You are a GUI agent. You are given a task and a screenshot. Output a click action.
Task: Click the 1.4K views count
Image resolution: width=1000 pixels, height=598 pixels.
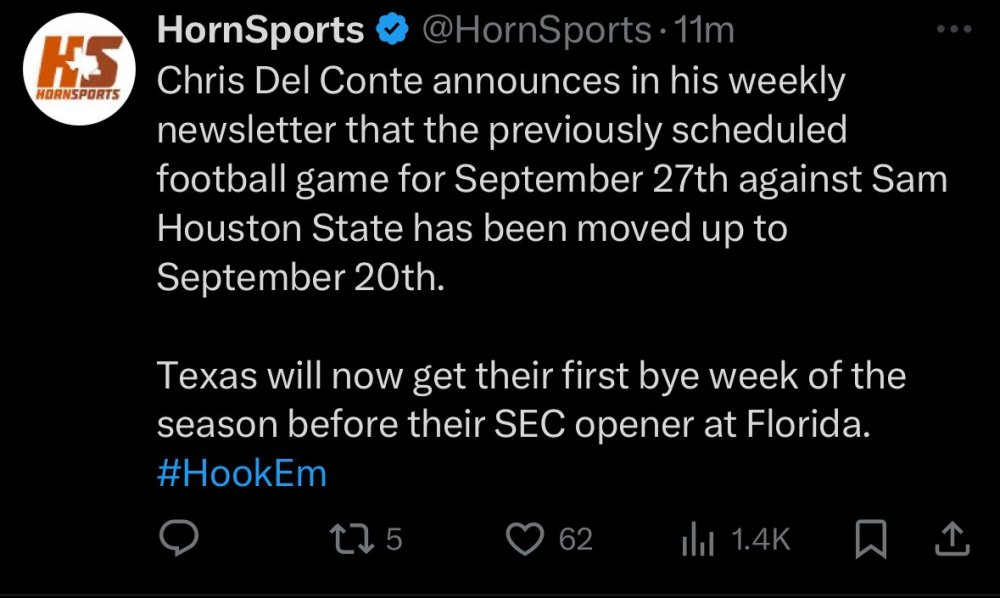coord(761,541)
